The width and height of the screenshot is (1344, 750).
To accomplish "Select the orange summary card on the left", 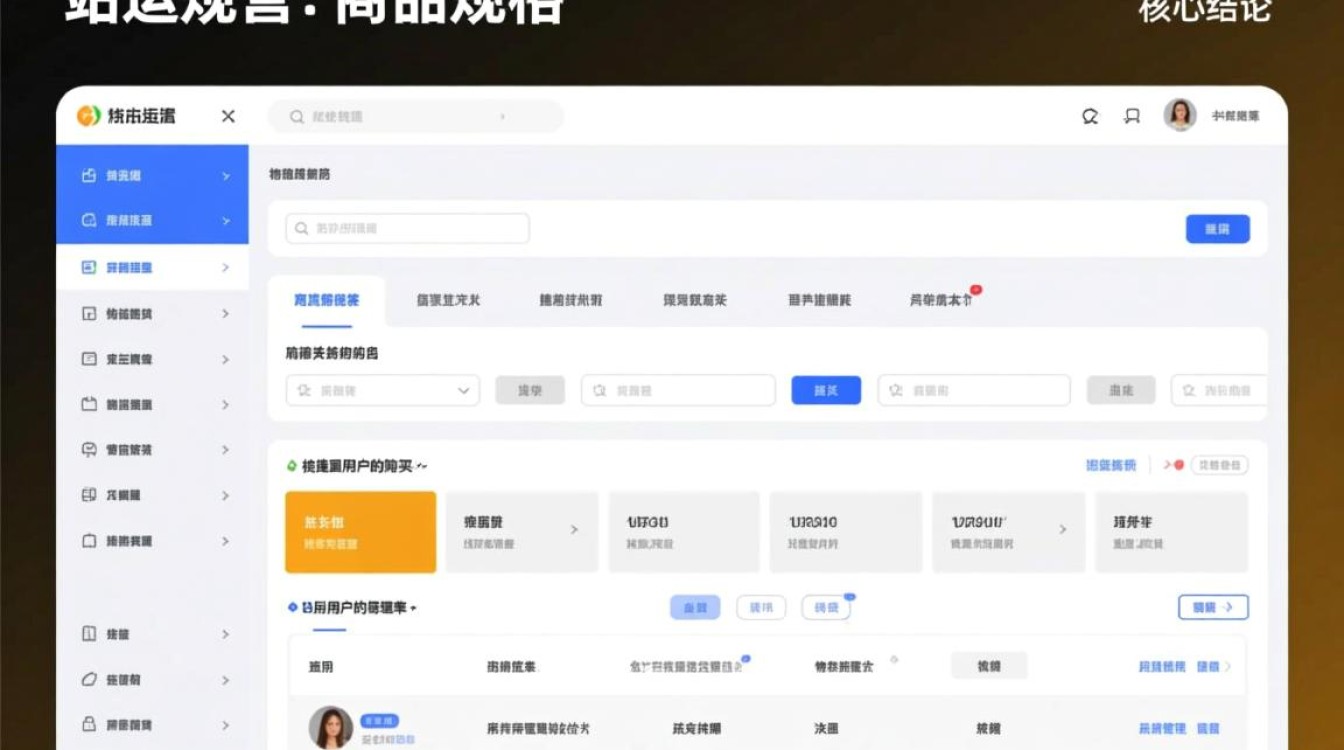I will 360,531.
